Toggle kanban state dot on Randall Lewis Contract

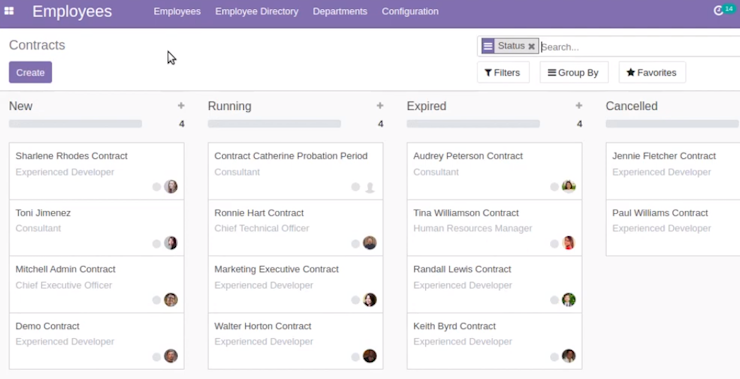pyautogui.click(x=555, y=300)
